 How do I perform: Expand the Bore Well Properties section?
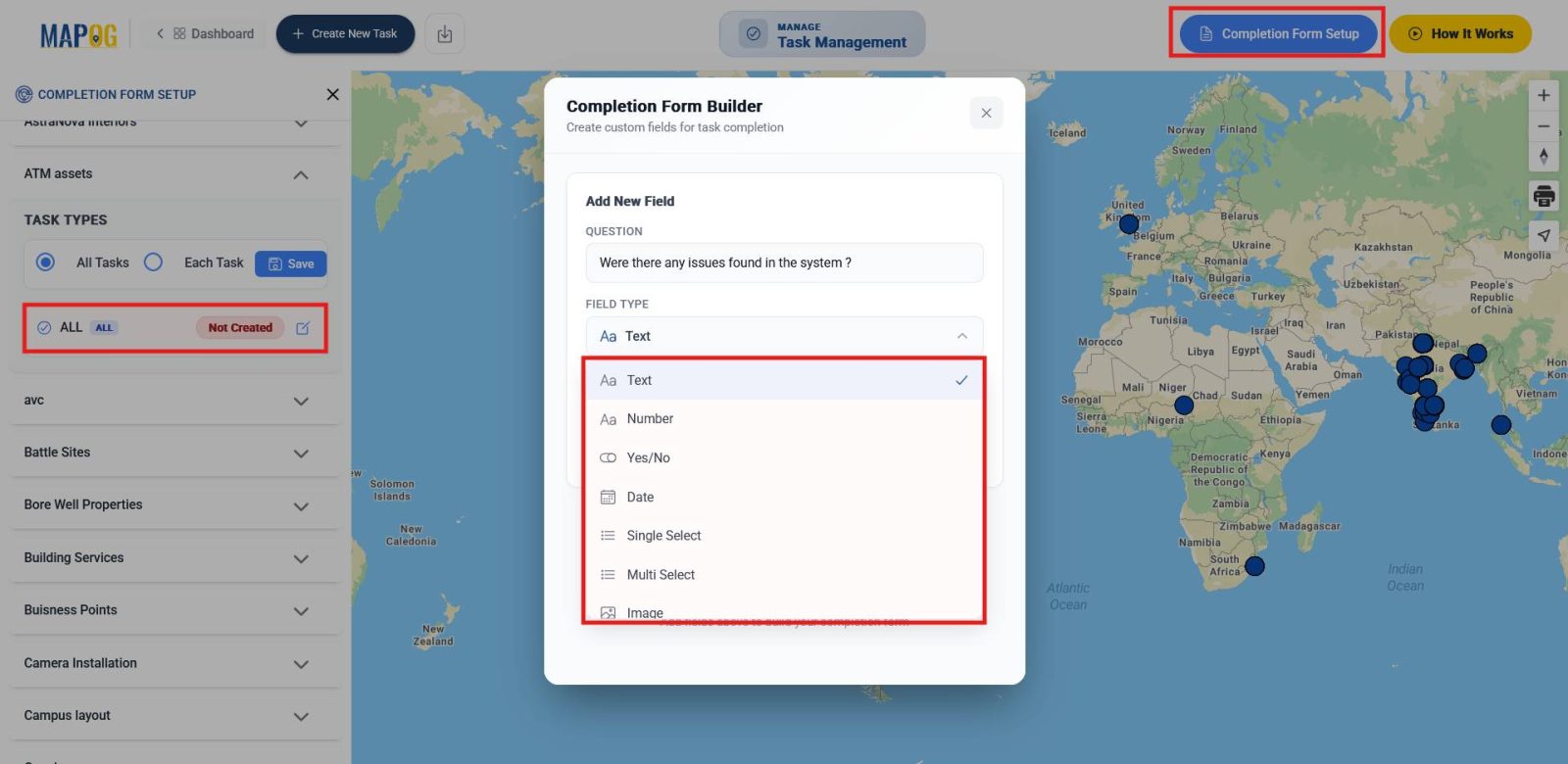pyautogui.click(x=301, y=506)
